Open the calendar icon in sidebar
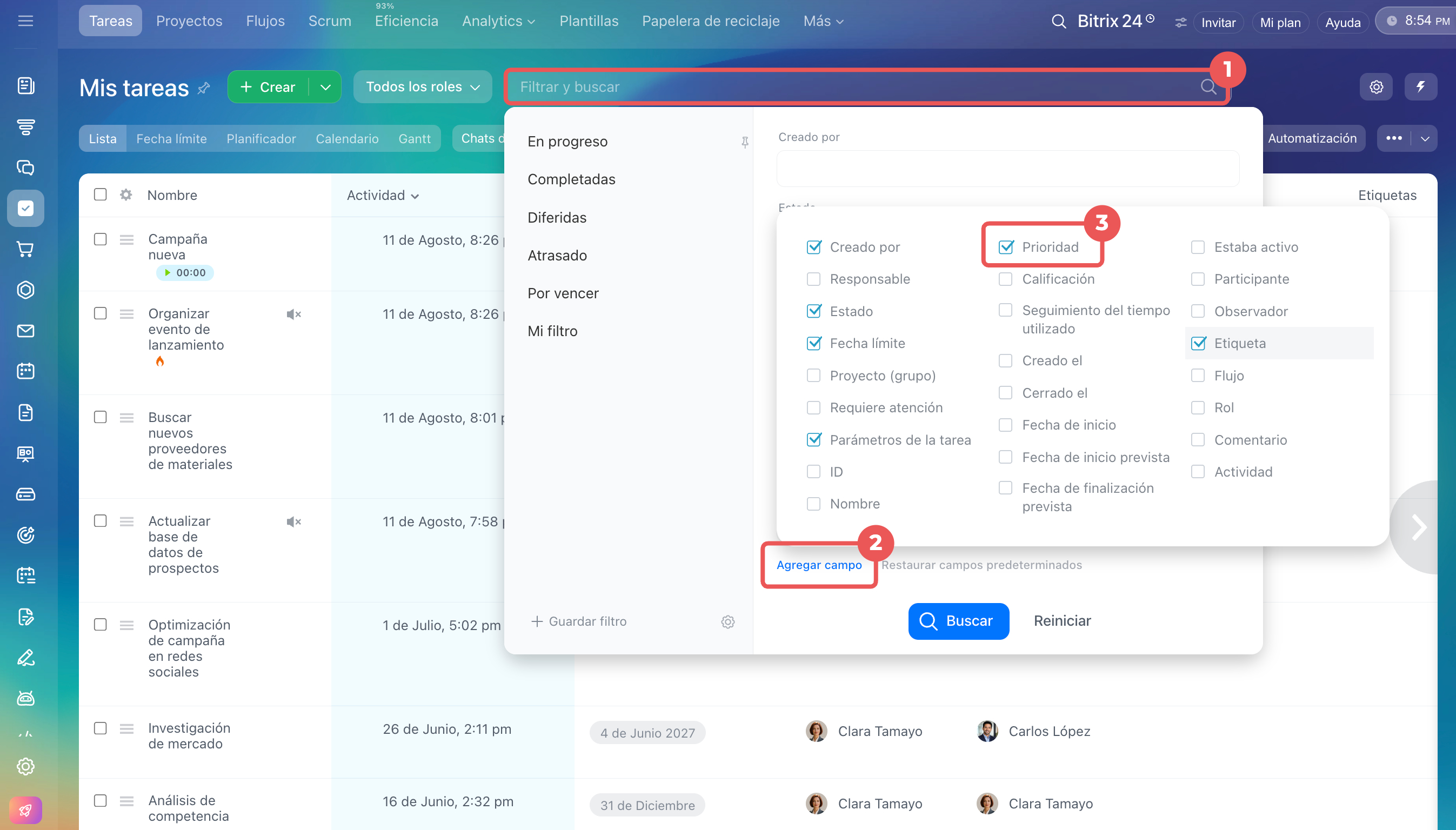 [25, 371]
